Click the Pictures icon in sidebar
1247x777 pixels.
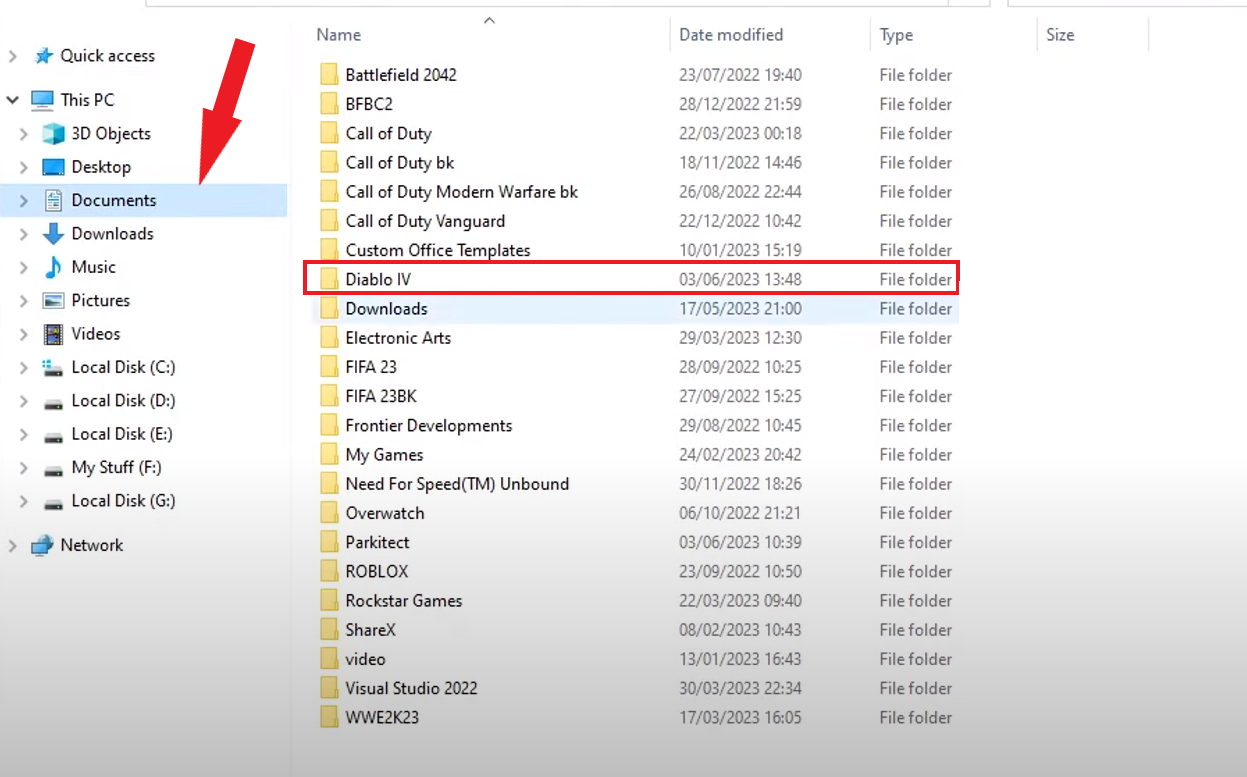point(53,301)
